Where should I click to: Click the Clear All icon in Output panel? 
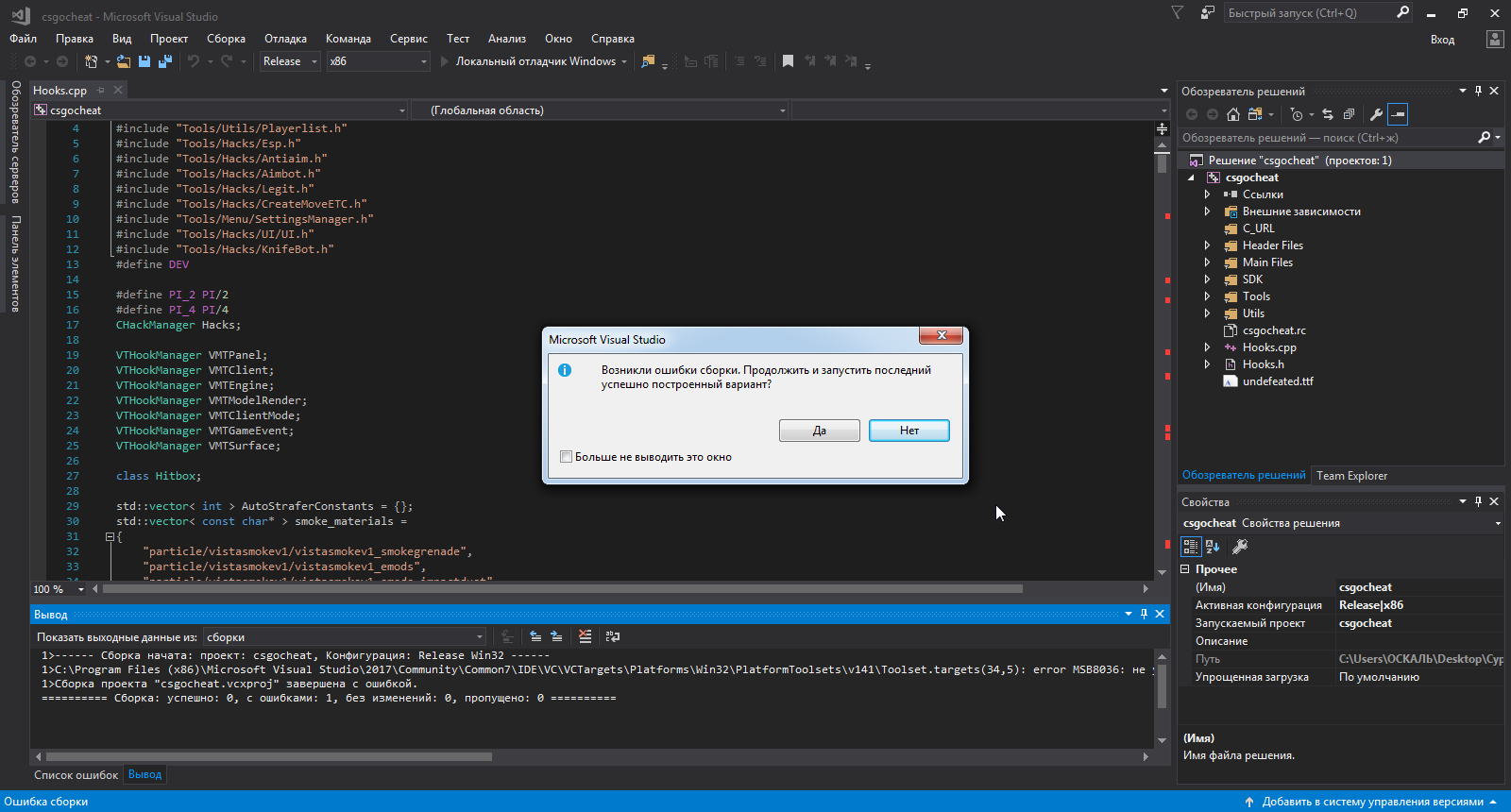[x=586, y=636]
